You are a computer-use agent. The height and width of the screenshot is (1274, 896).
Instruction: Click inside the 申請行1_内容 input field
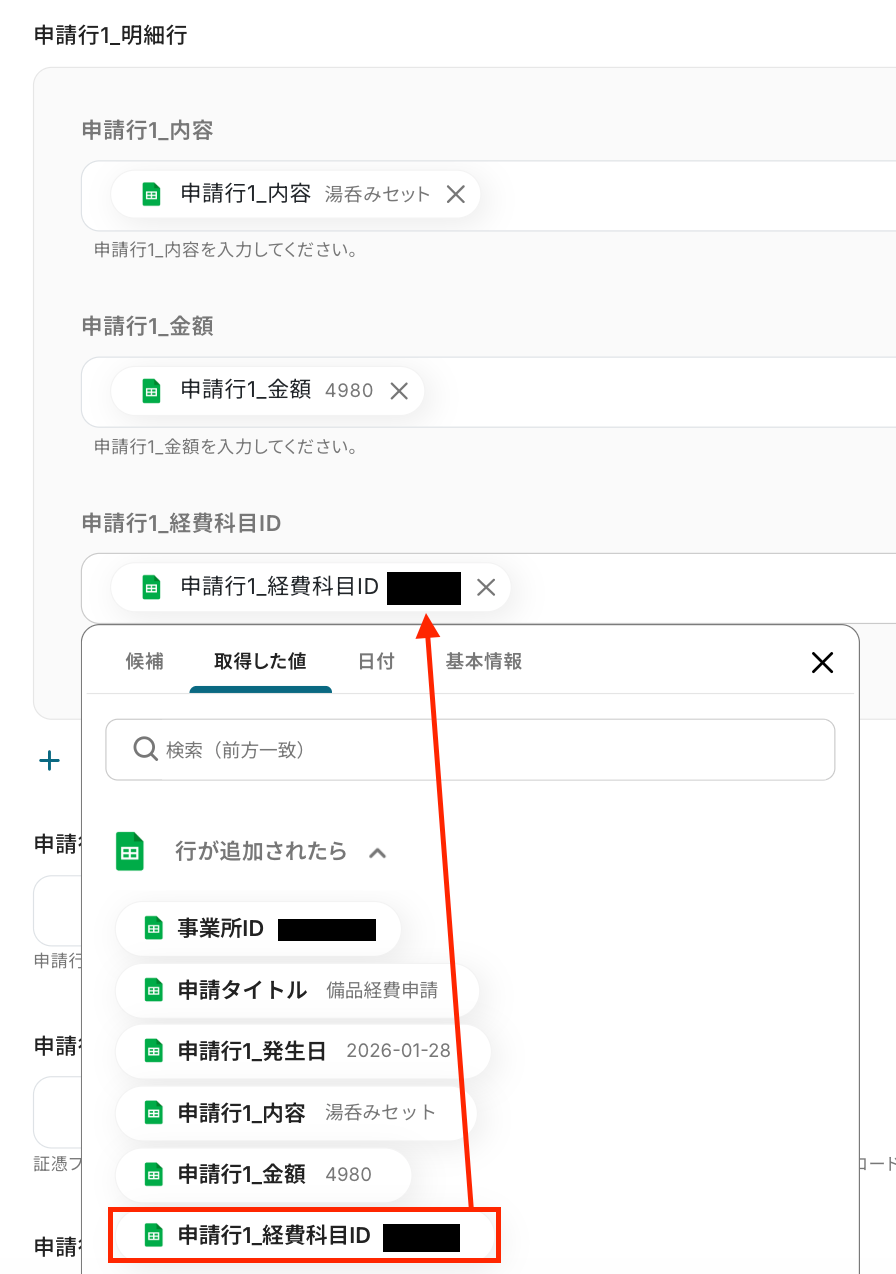pyautogui.click(x=680, y=195)
